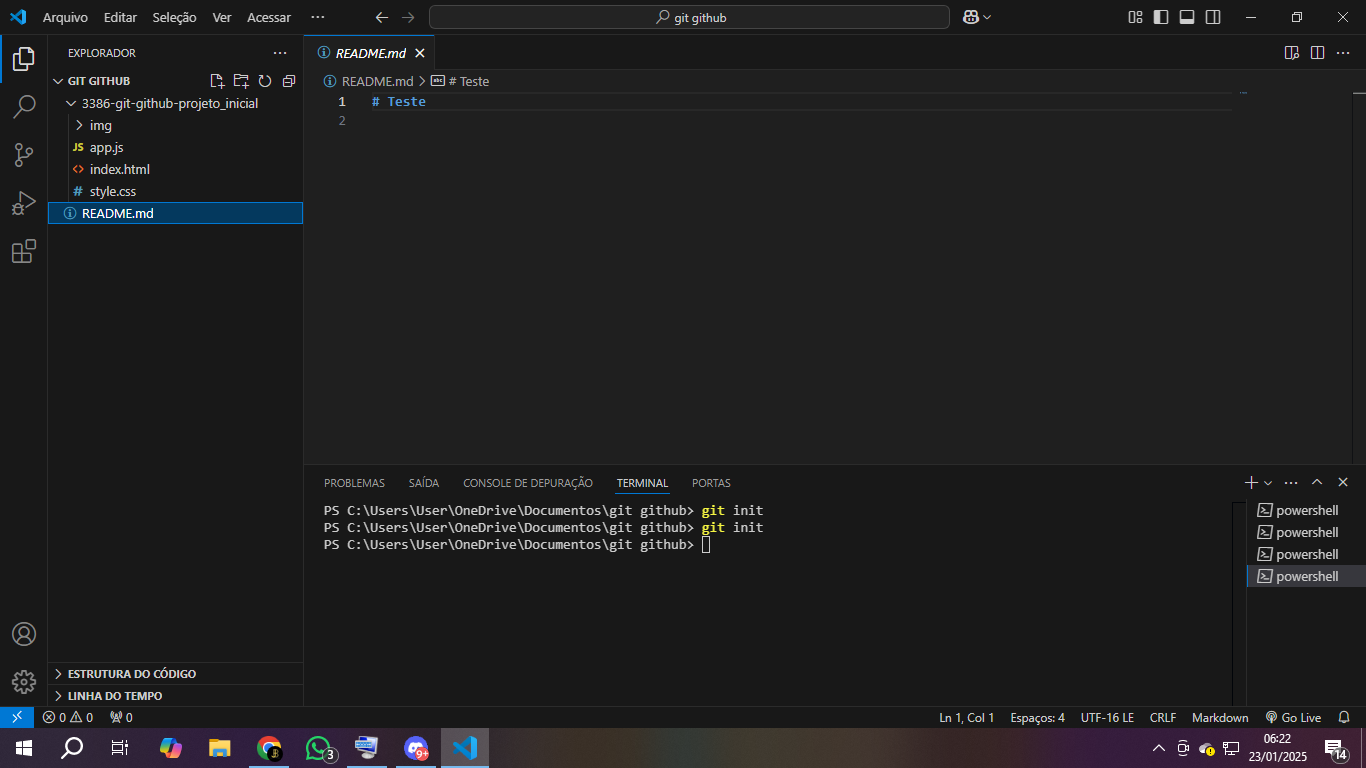The height and width of the screenshot is (768, 1366).
Task: Open the Ver menu
Action: pyautogui.click(x=222, y=17)
